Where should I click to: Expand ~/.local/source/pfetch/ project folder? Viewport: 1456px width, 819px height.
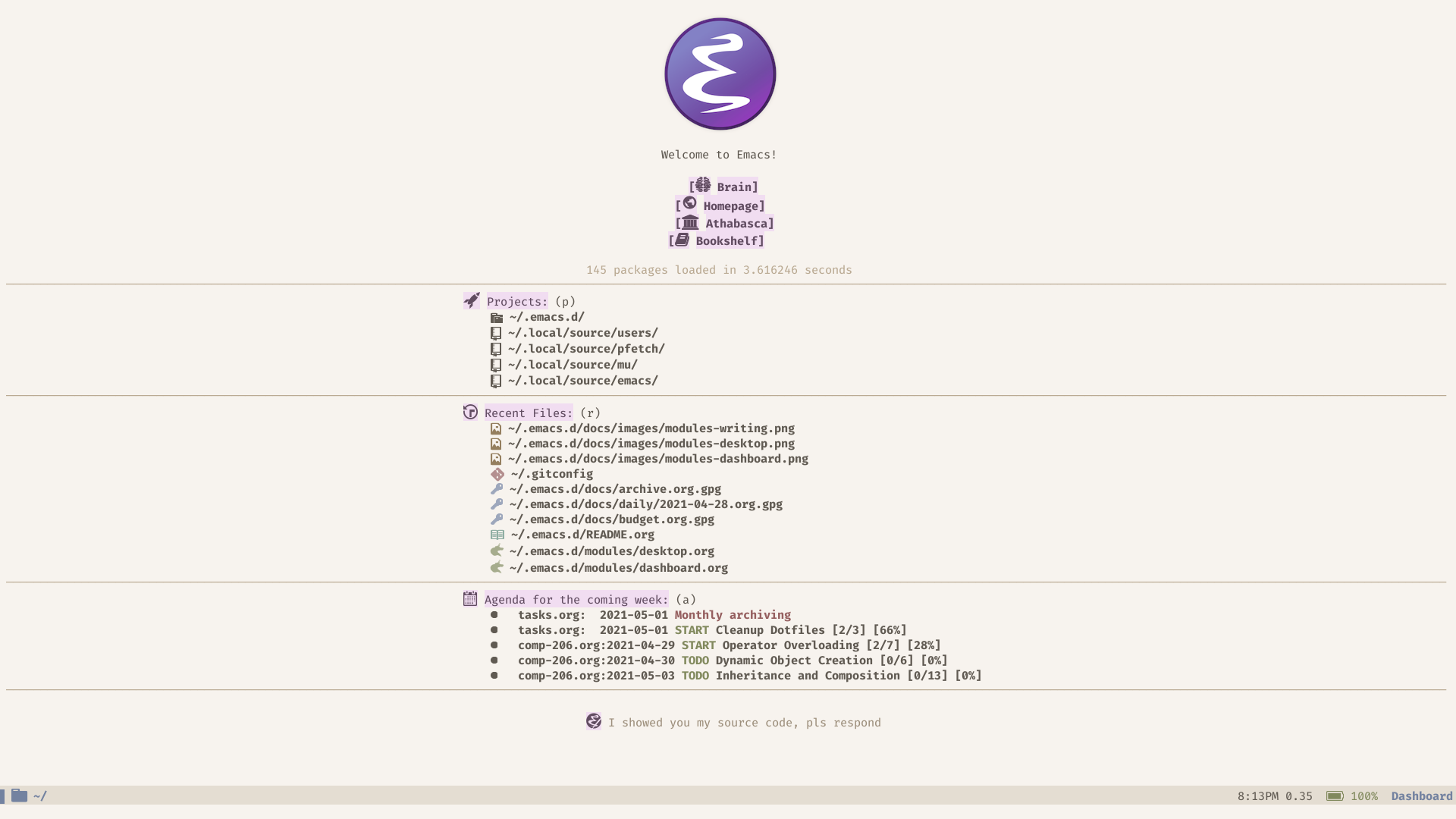(x=585, y=348)
